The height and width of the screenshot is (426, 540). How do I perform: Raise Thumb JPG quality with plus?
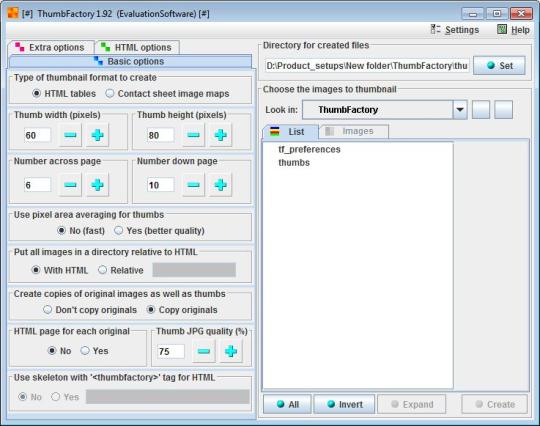231,351
